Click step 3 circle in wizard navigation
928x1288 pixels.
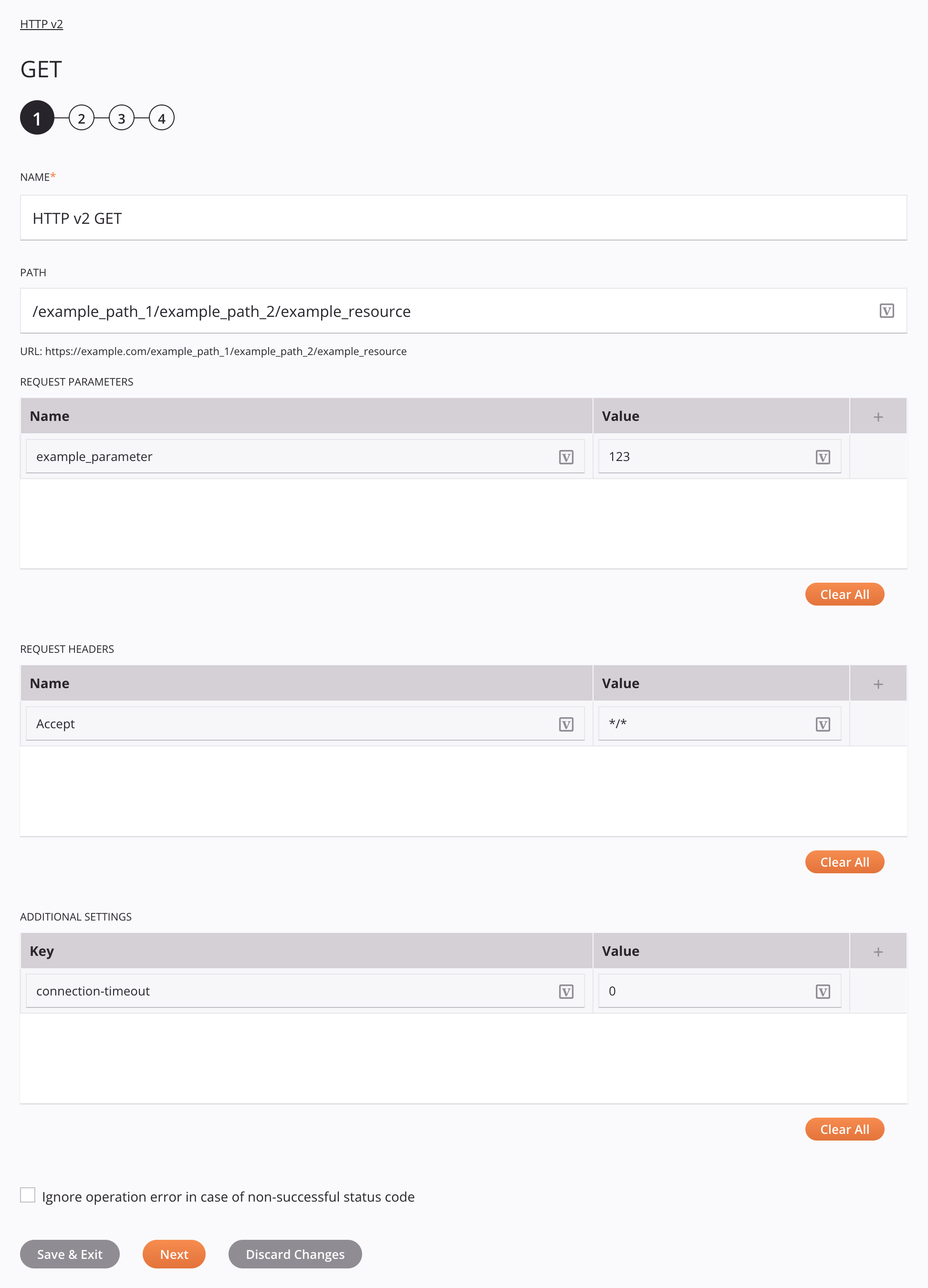(120, 118)
